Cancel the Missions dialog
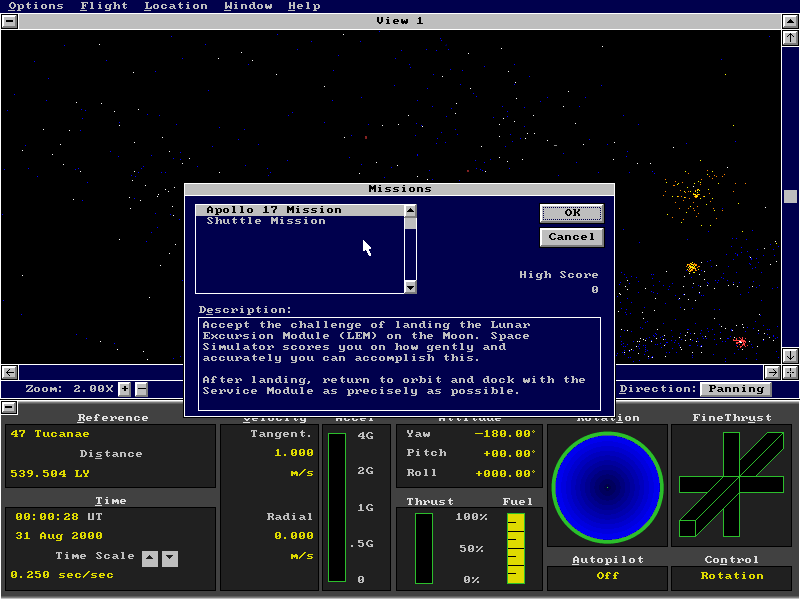This screenshot has height=600, width=800. (x=572, y=237)
